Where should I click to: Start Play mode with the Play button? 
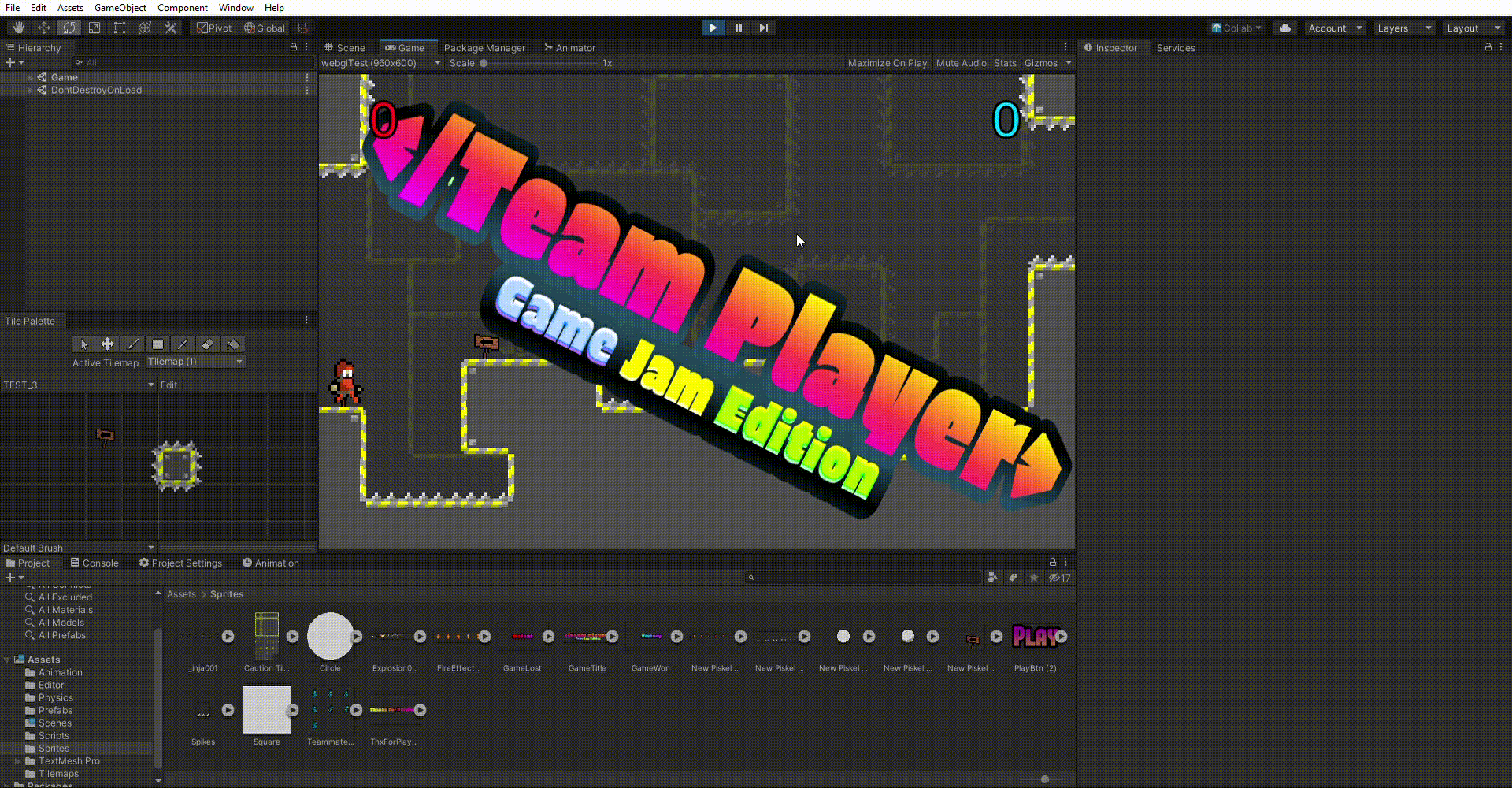(713, 28)
